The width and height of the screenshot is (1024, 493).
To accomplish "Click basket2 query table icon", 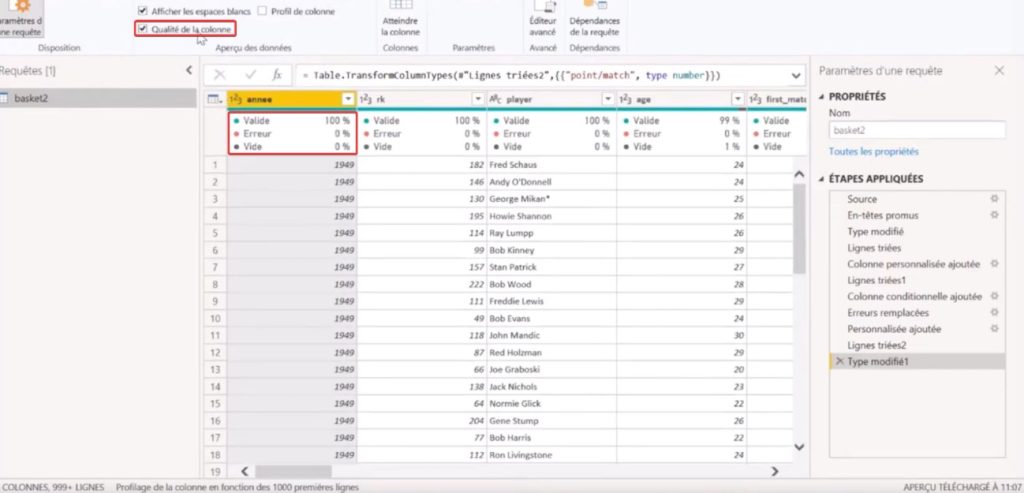I will [x=4, y=99].
